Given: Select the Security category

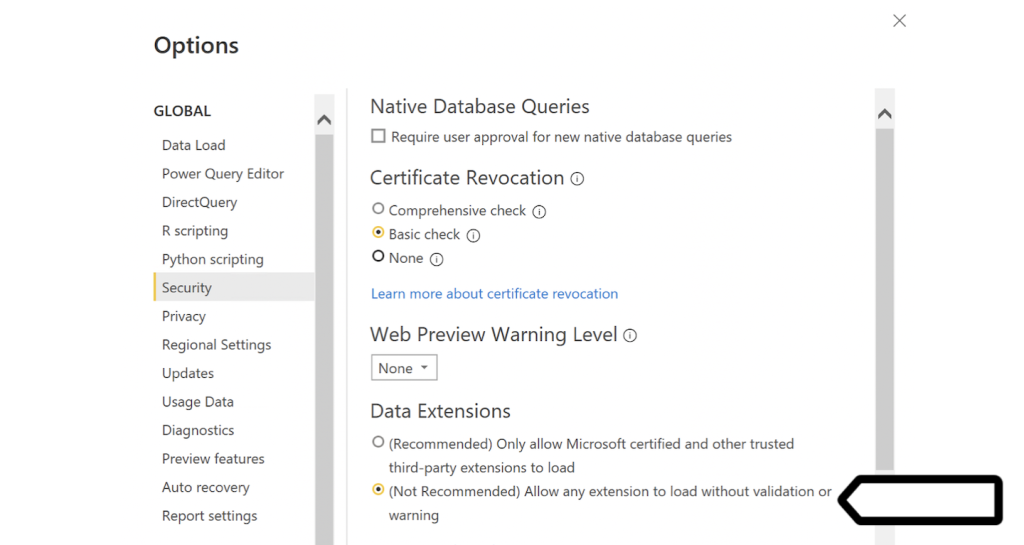Looking at the screenshot, I should click(x=234, y=287).
